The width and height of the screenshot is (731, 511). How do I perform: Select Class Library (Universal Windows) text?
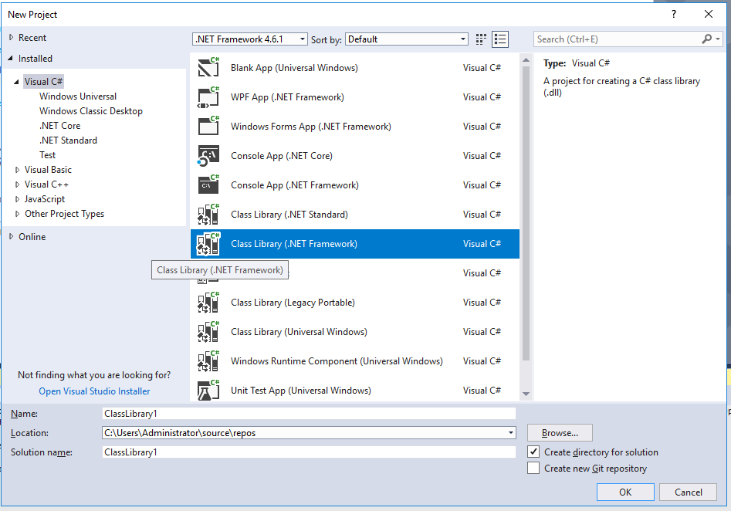click(299, 331)
